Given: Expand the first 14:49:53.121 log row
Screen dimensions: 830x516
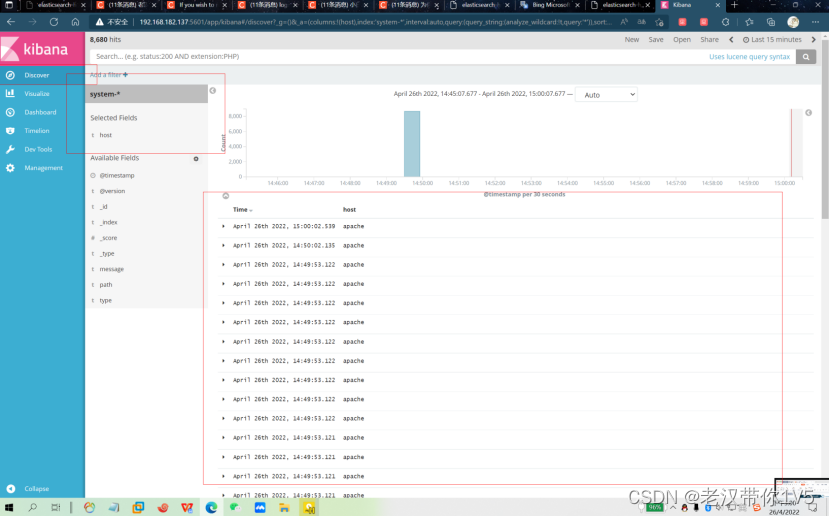Looking at the screenshot, I should click(223, 438).
